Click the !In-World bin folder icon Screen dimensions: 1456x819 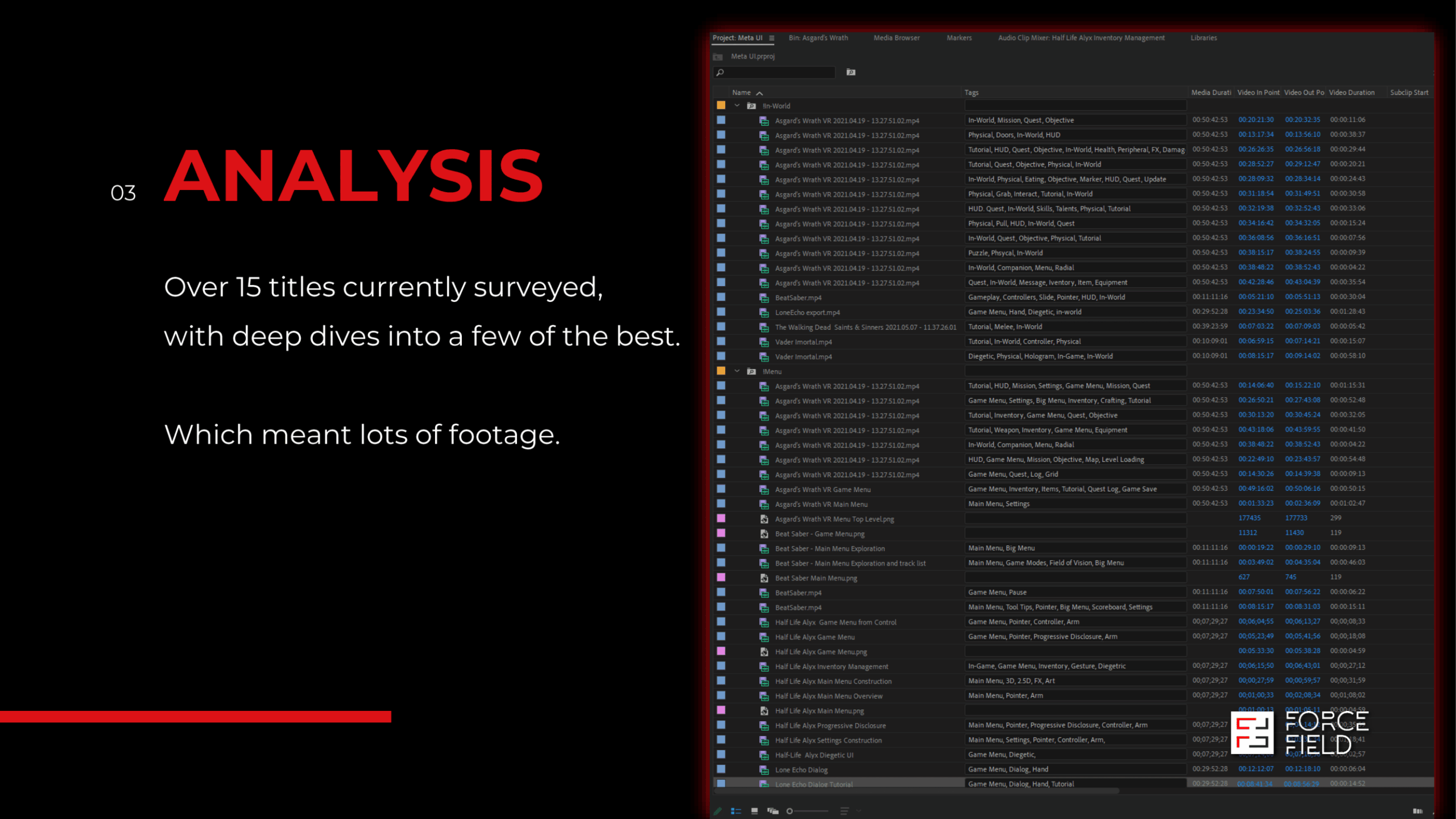[751, 106]
